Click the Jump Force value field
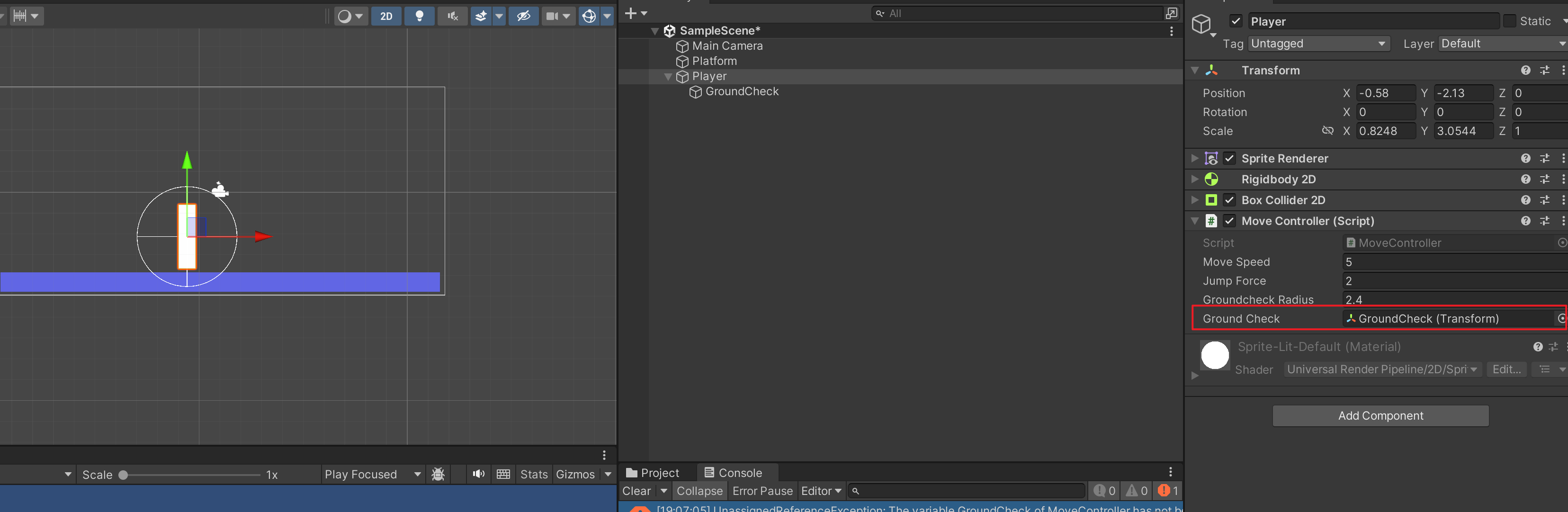This screenshot has width=1568, height=512. pyautogui.click(x=1455, y=281)
